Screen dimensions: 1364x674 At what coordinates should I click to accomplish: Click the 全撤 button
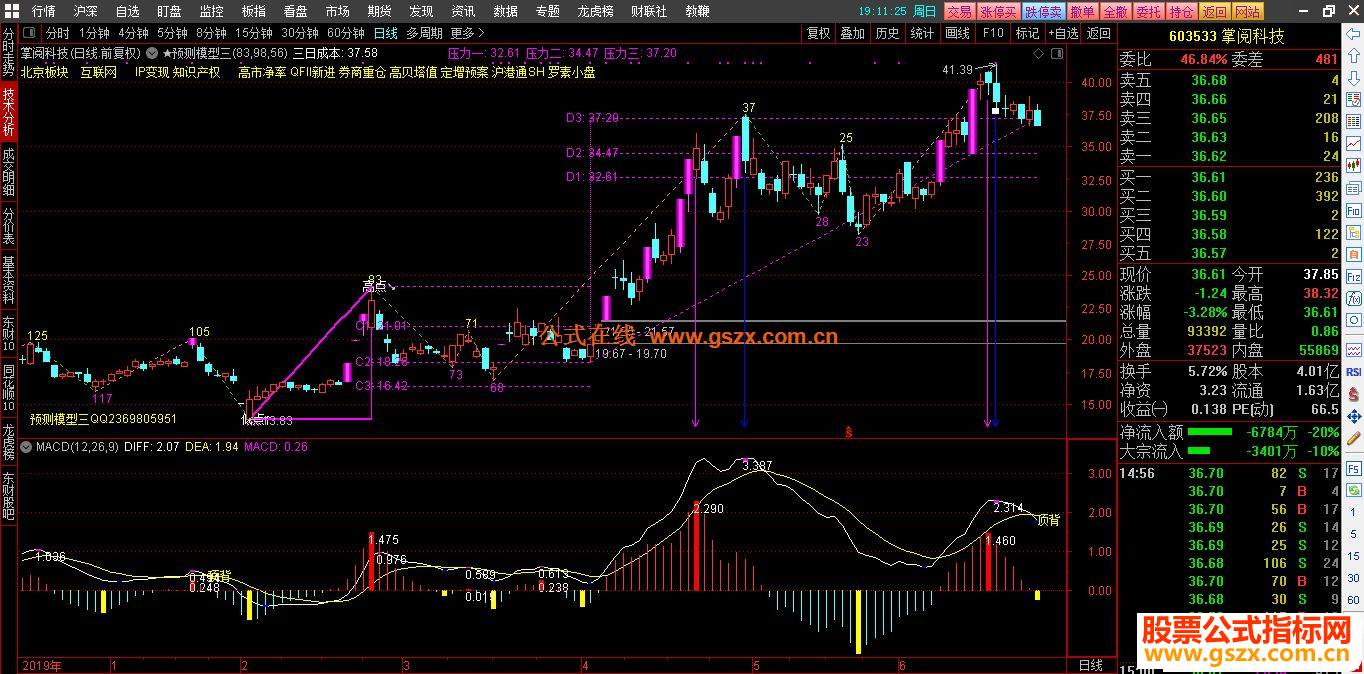(x=1115, y=11)
